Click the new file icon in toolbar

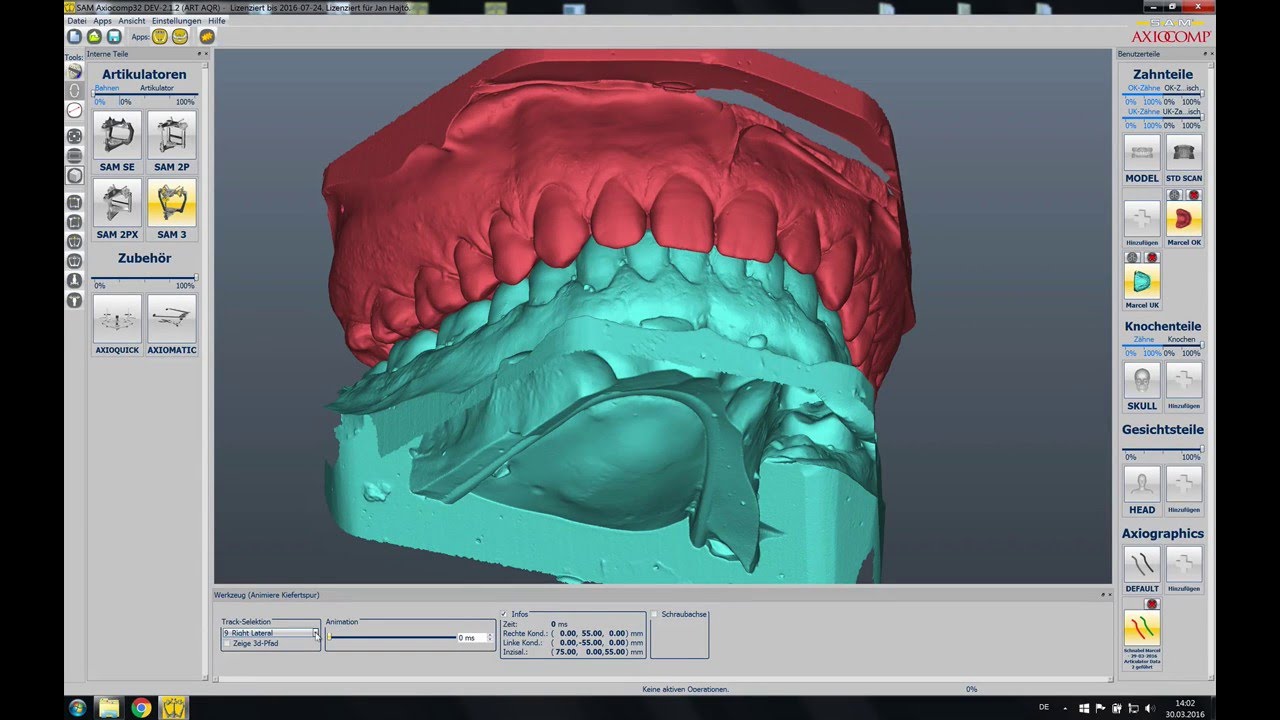(x=74, y=37)
